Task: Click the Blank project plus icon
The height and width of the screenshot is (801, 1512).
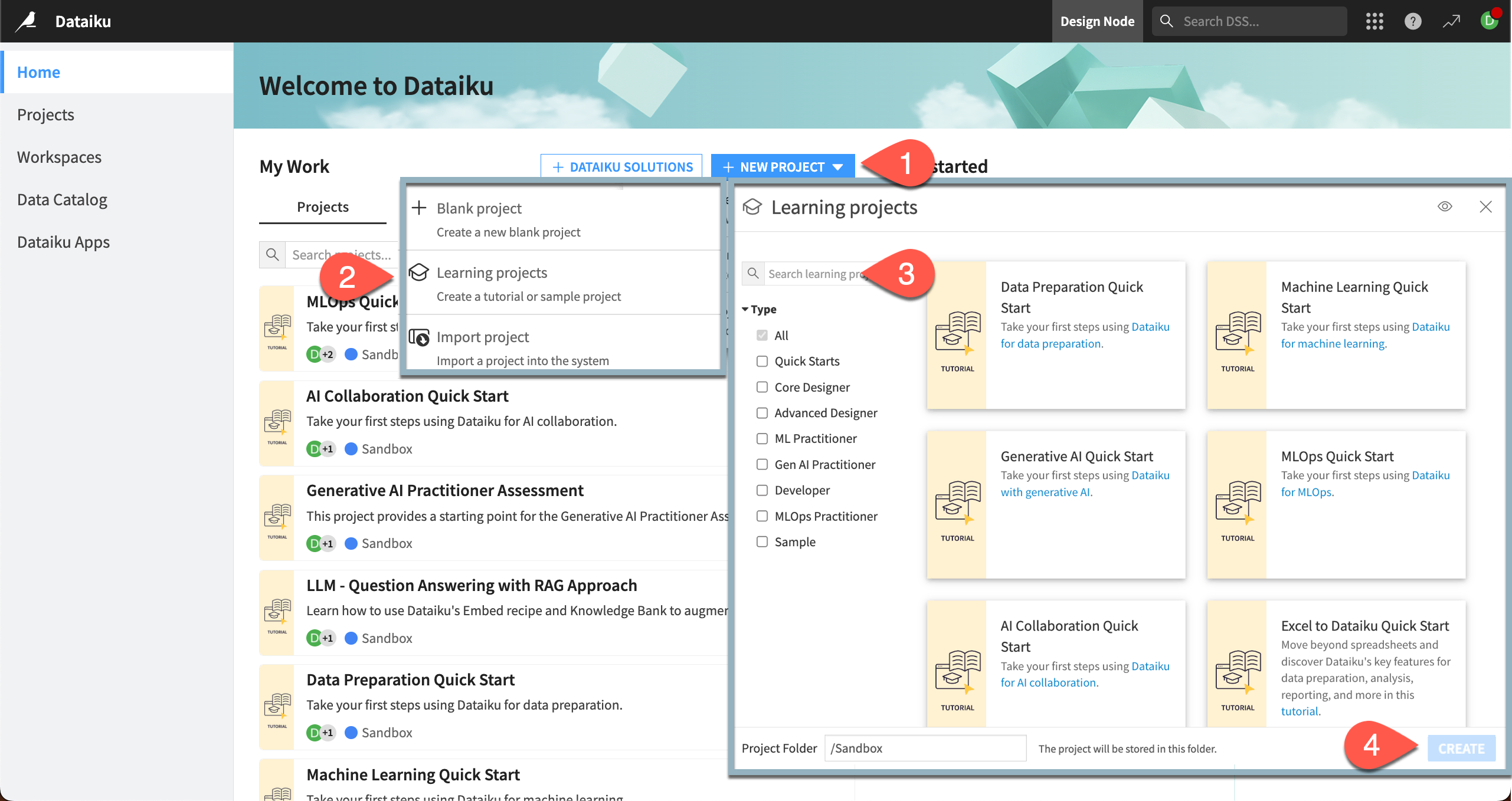Action: coord(420,208)
